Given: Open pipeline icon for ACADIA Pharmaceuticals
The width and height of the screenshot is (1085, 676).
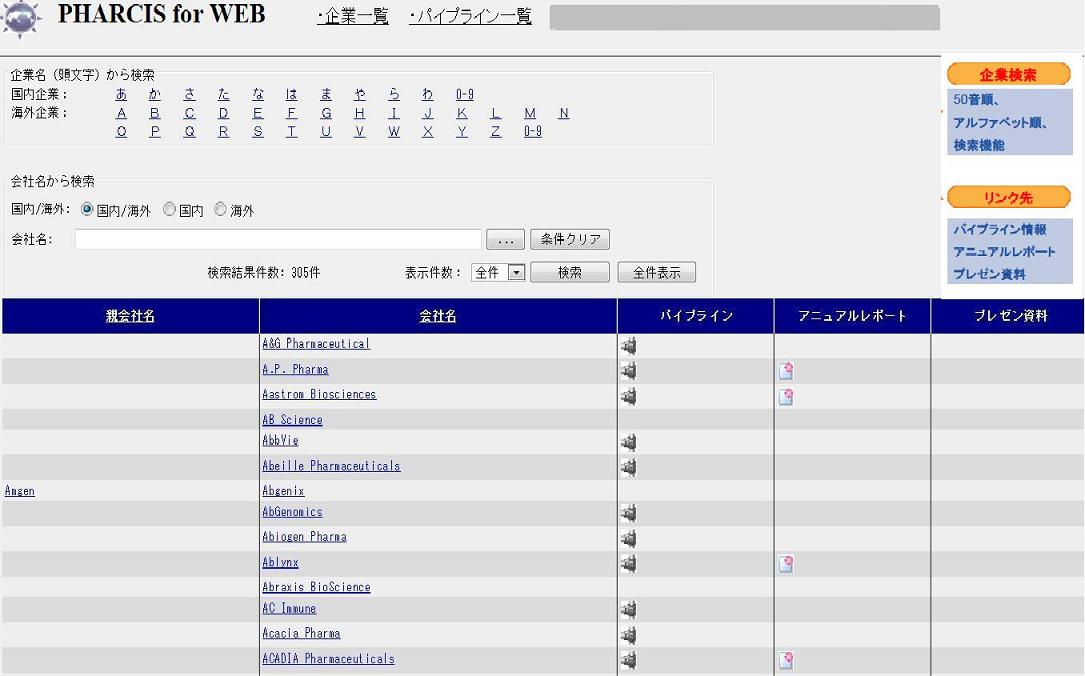Looking at the screenshot, I should tap(628, 660).
